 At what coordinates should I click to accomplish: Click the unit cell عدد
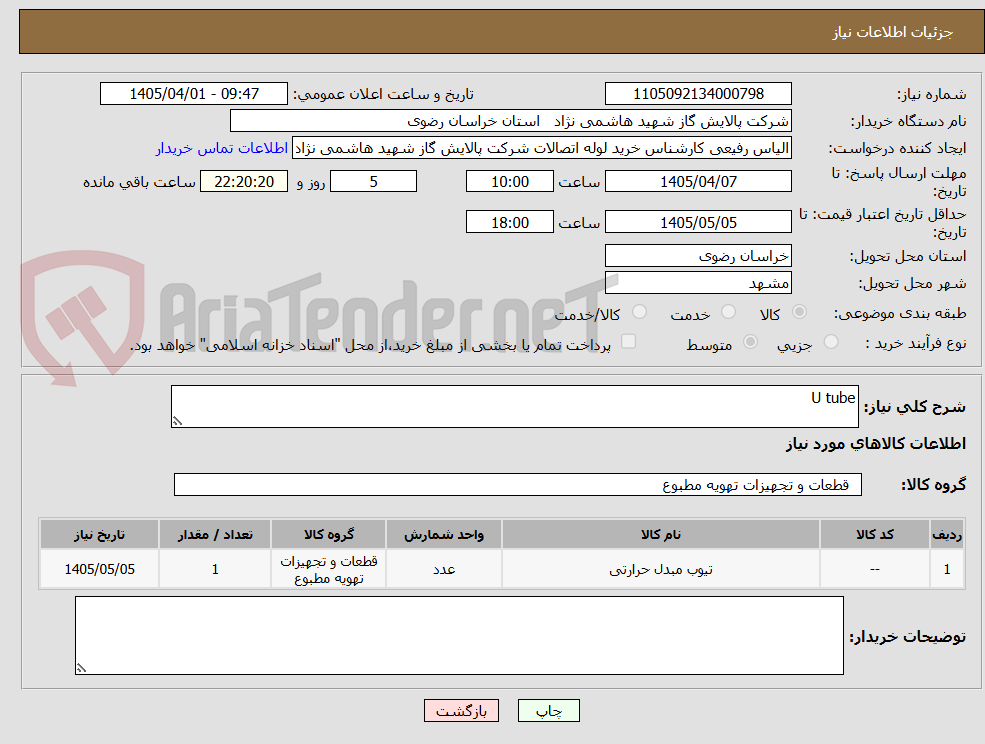[444, 569]
